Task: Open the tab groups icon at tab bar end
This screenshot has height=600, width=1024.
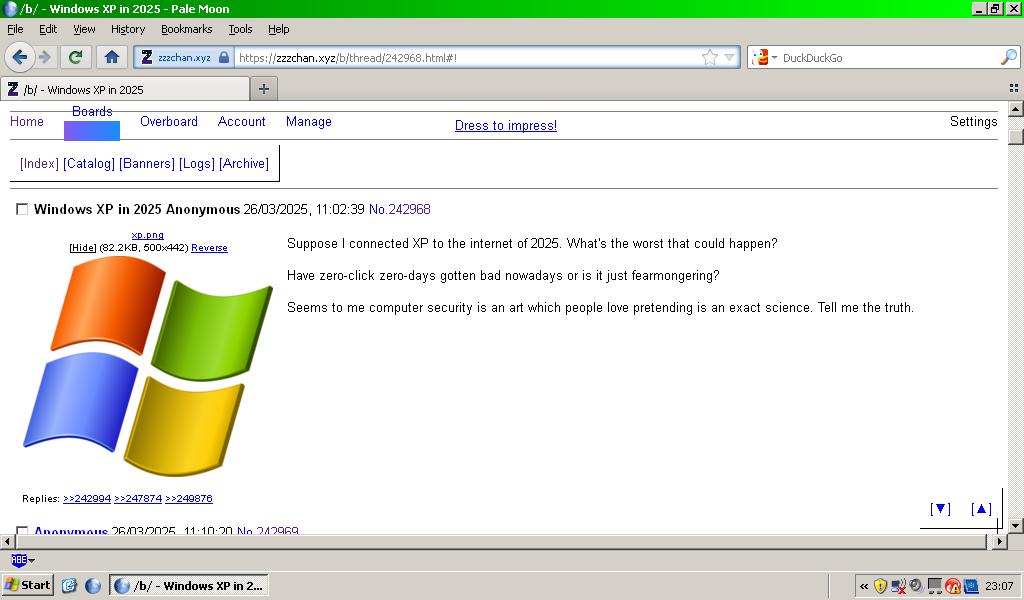Action: point(1014,88)
